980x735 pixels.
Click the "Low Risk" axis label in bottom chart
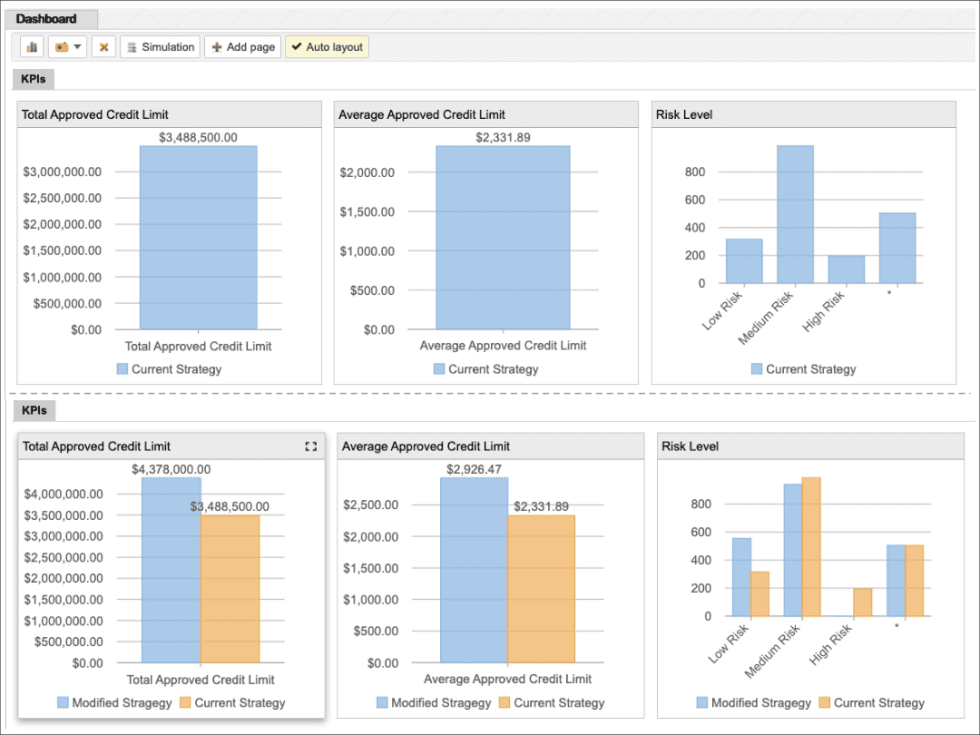pyautogui.click(x=728, y=644)
